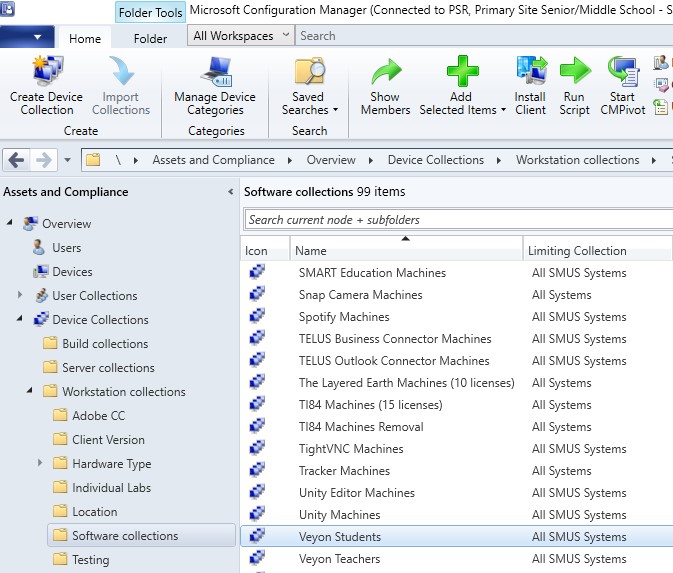Launch Start CMPivot
This screenshot has height=573, width=673.
click(623, 86)
